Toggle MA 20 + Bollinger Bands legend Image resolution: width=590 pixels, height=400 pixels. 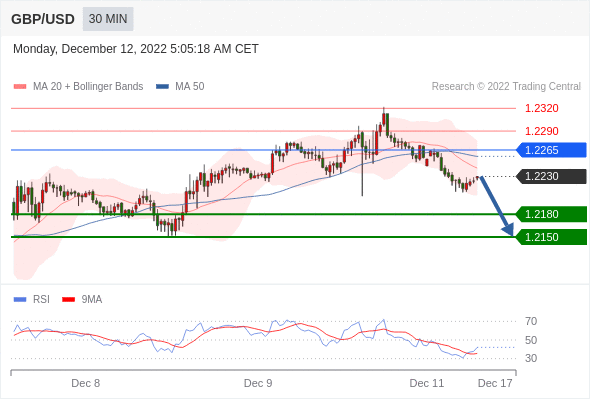point(88,87)
